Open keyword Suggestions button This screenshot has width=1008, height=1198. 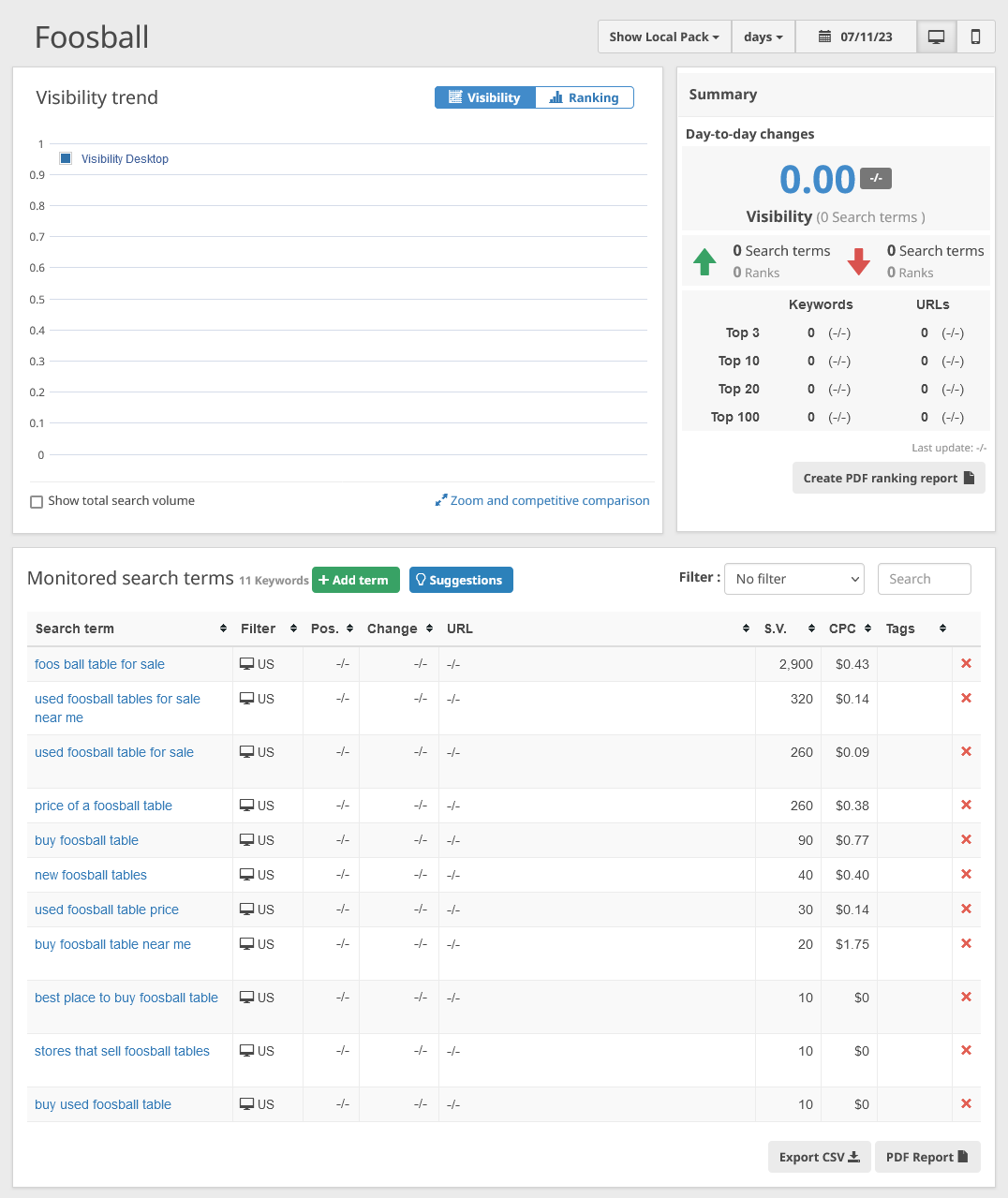[460, 580]
